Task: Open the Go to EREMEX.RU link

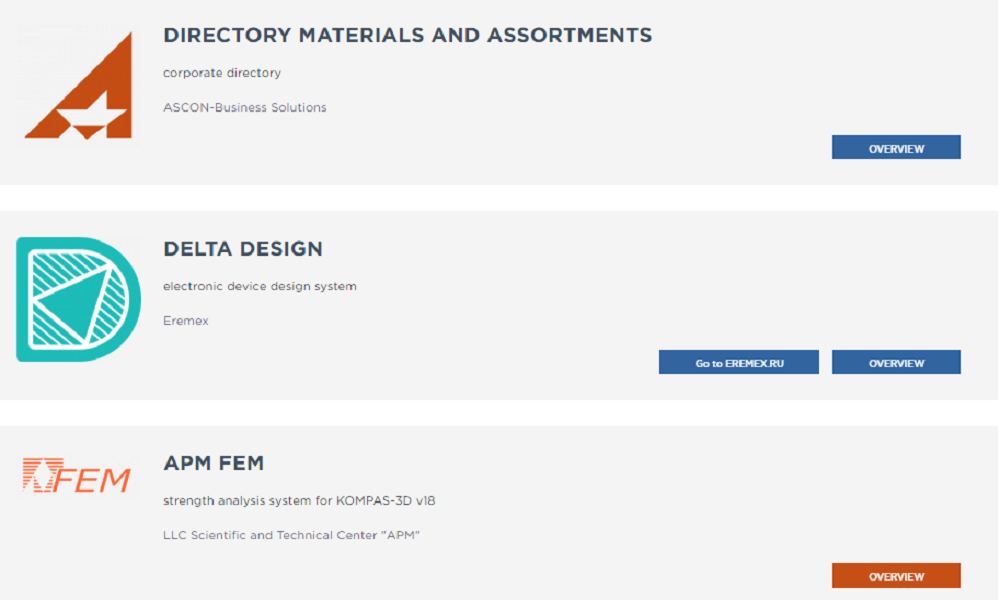Action: click(x=738, y=361)
